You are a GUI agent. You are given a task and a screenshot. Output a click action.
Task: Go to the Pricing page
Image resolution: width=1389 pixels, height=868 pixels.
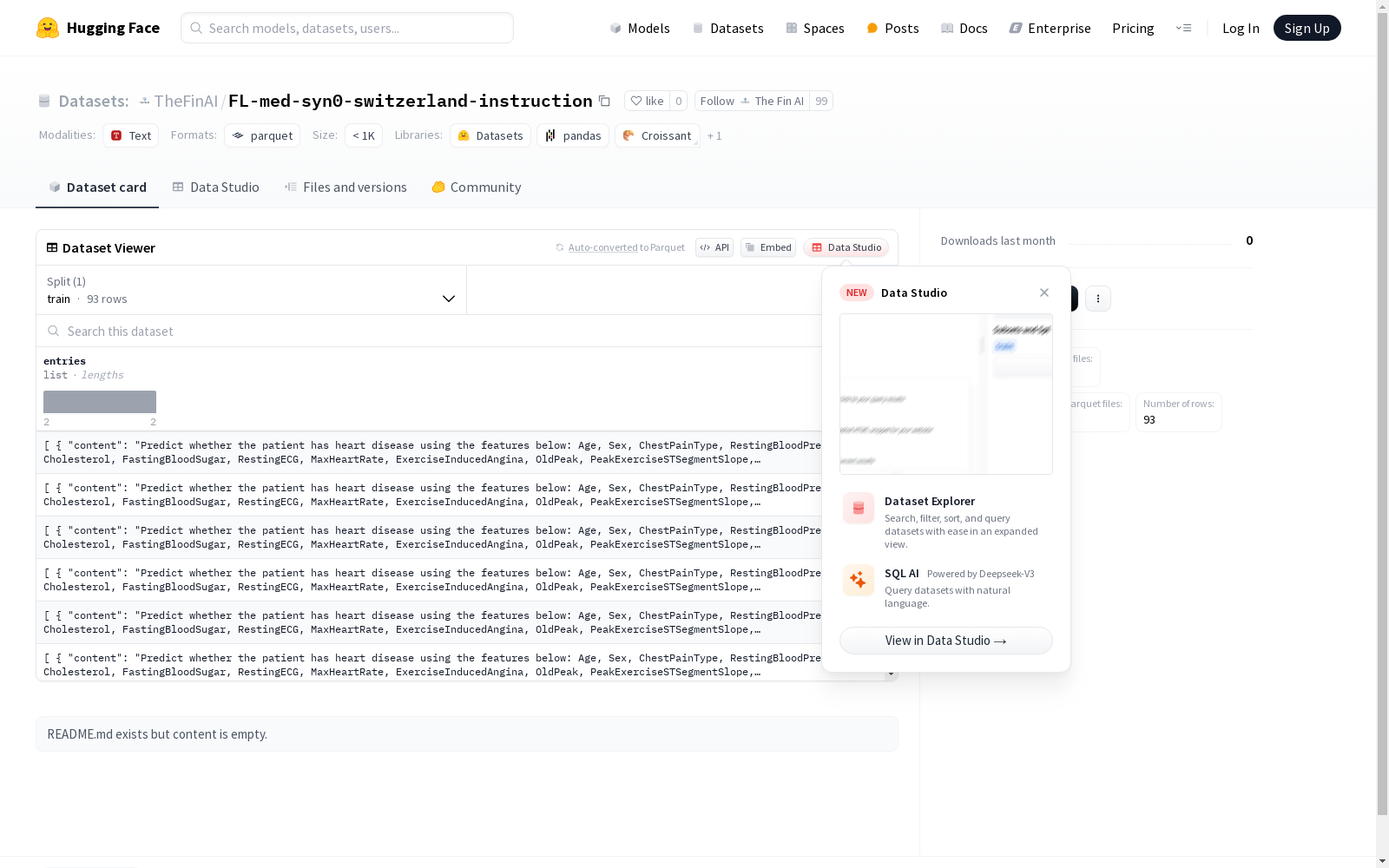click(x=1133, y=28)
